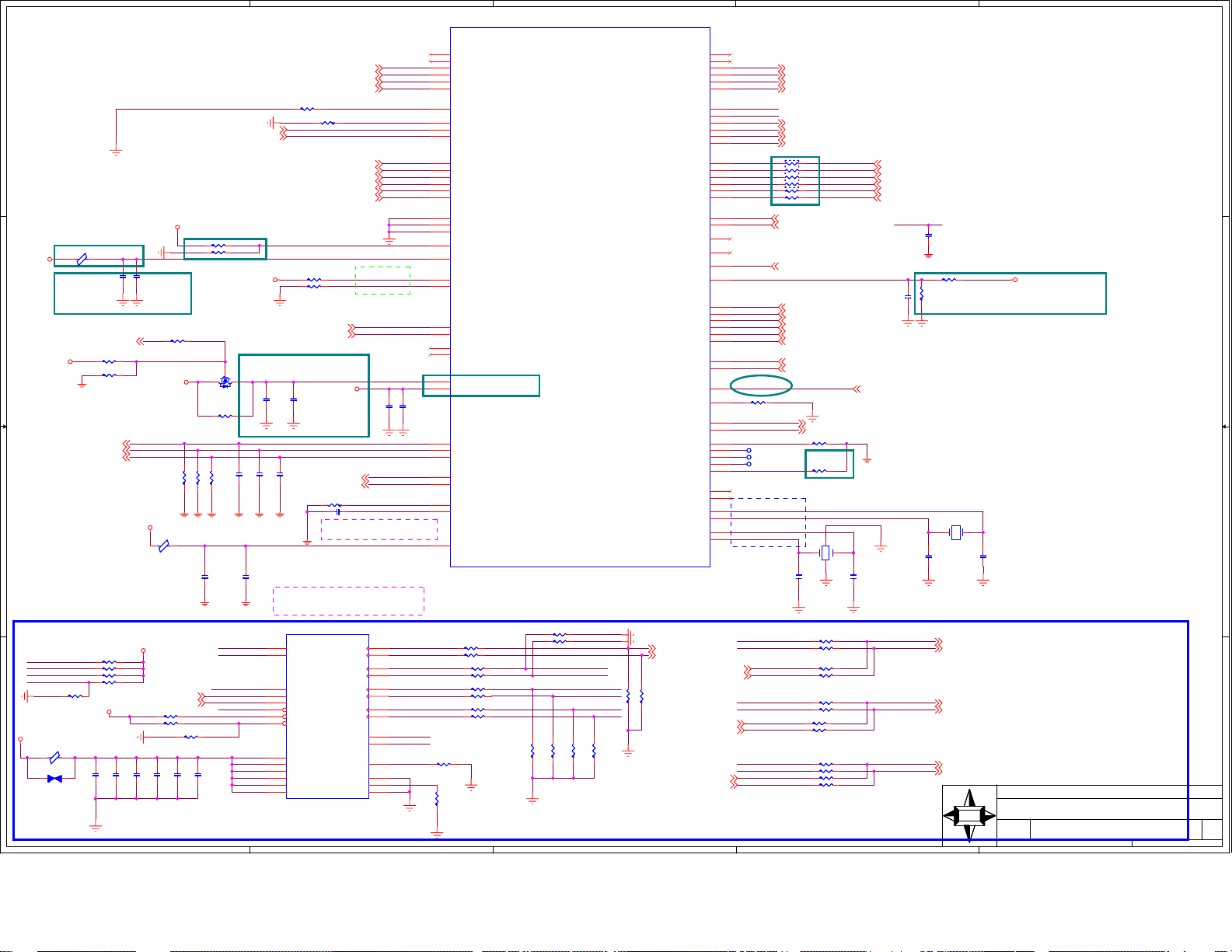Click the compass arrow logo in title block

(x=969, y=816)
